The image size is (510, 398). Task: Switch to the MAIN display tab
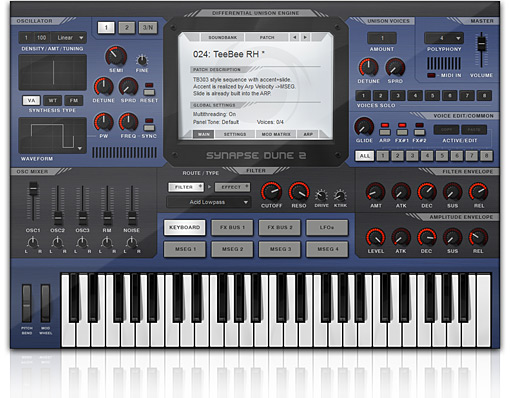[204, 134]
